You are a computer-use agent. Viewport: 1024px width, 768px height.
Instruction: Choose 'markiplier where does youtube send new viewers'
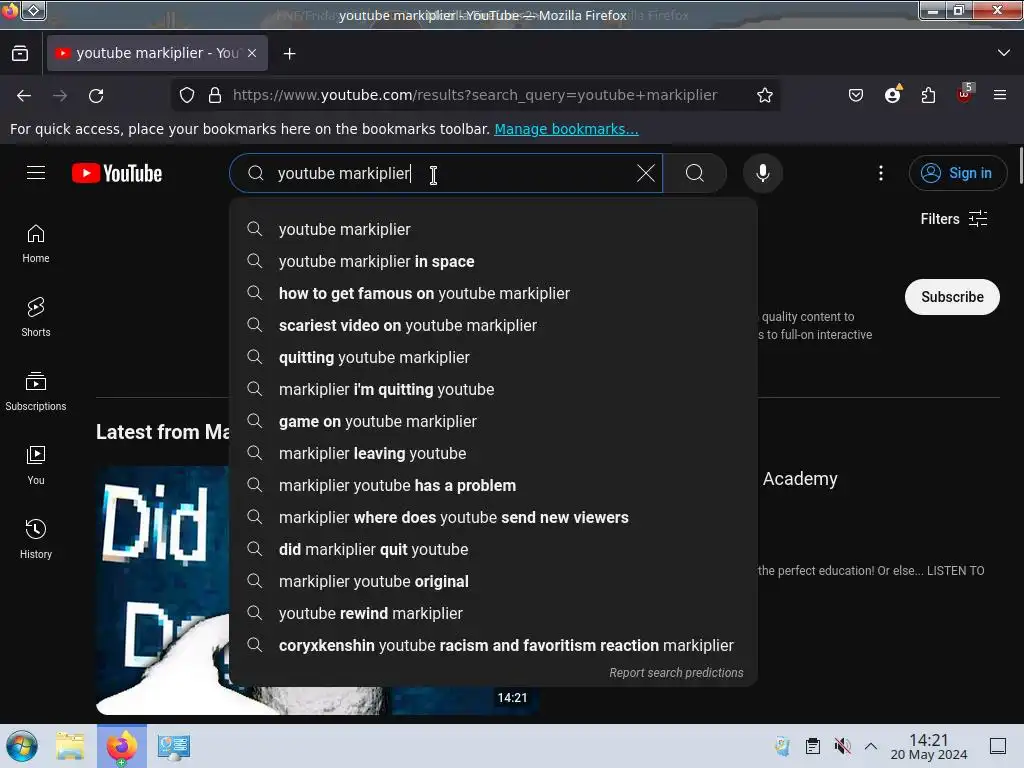click(493, 517)
